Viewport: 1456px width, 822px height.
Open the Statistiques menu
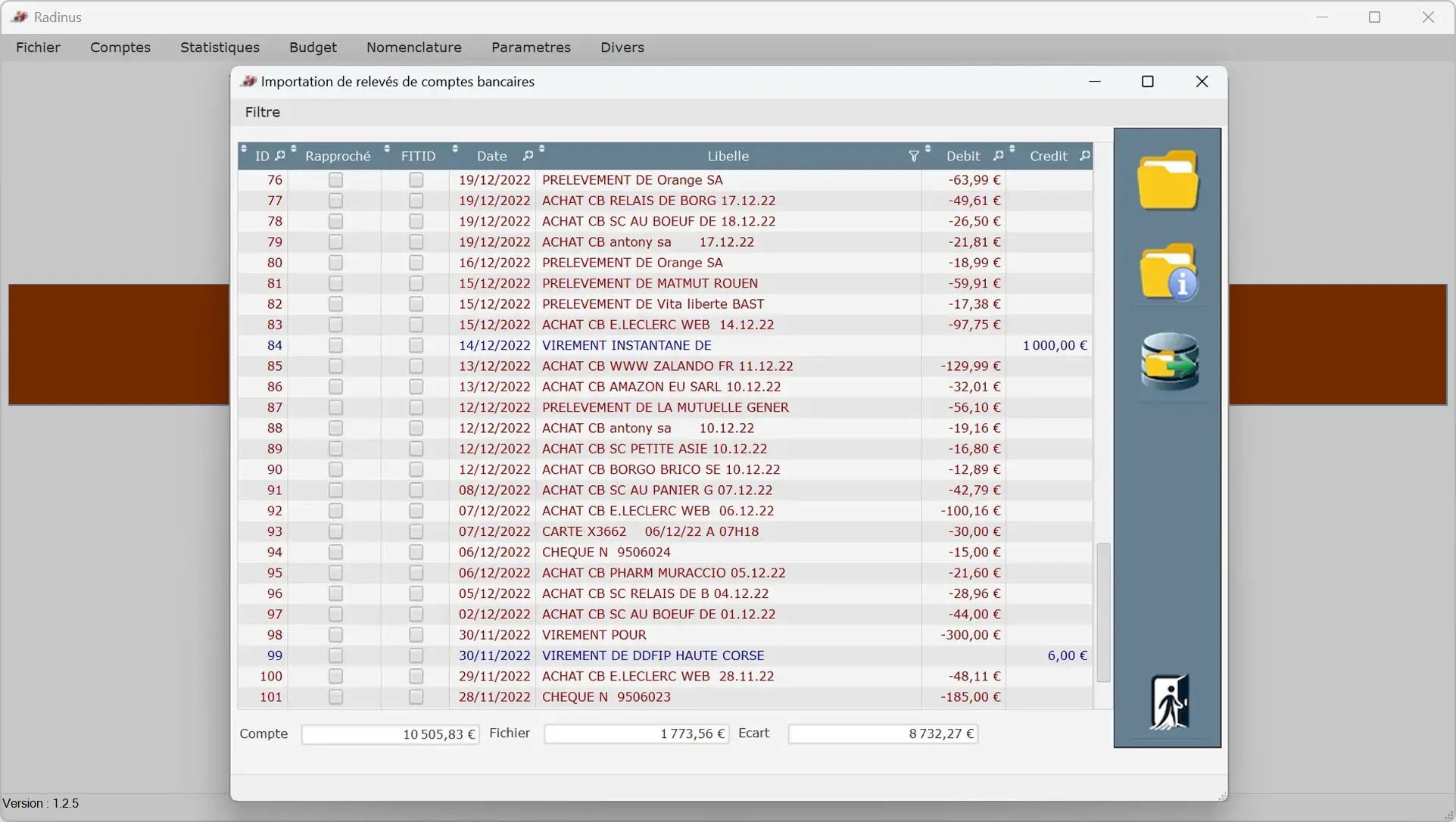tap(220, 47)
